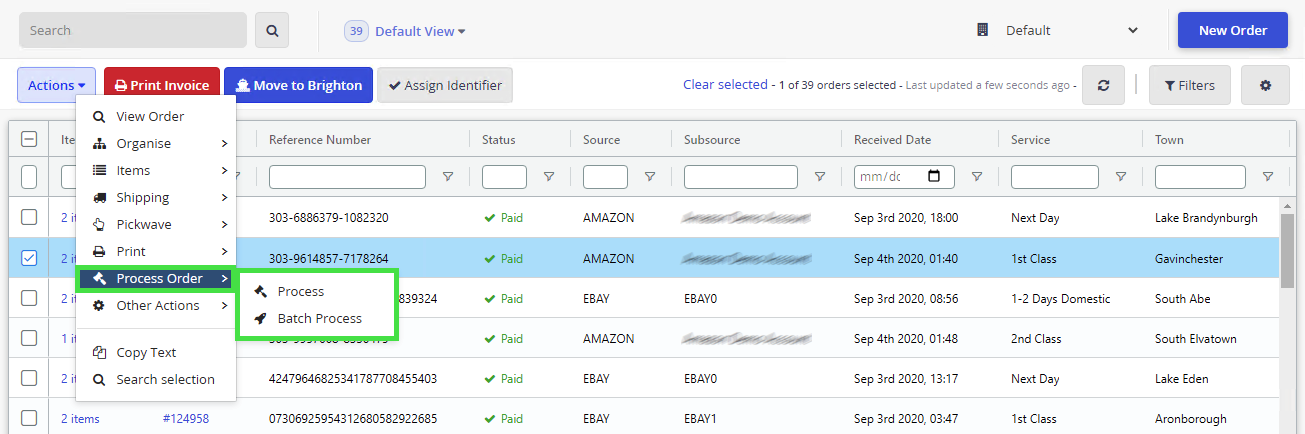Image resolution: width=1305 pixels, height=434 pixels.
Task: Choose View Order in Actions menu
Action: (150, 116)
